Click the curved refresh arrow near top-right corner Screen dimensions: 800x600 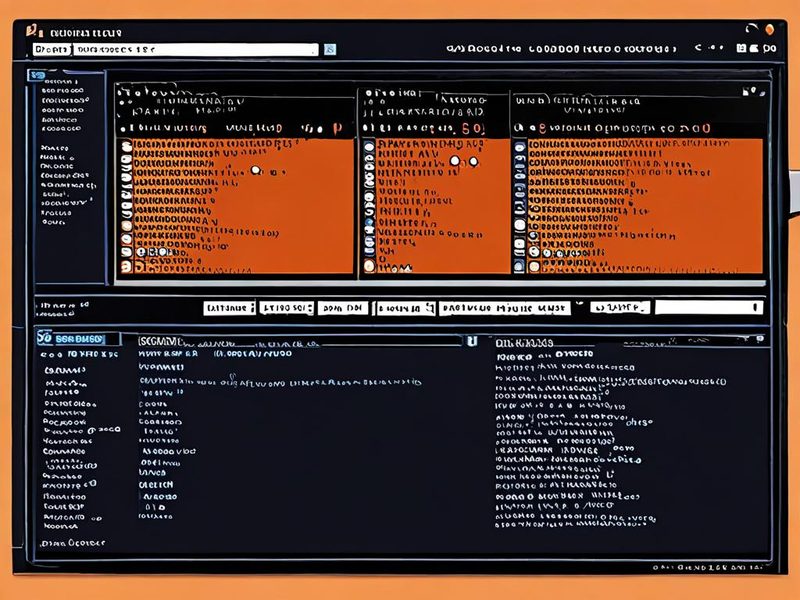tap(752, 29)
